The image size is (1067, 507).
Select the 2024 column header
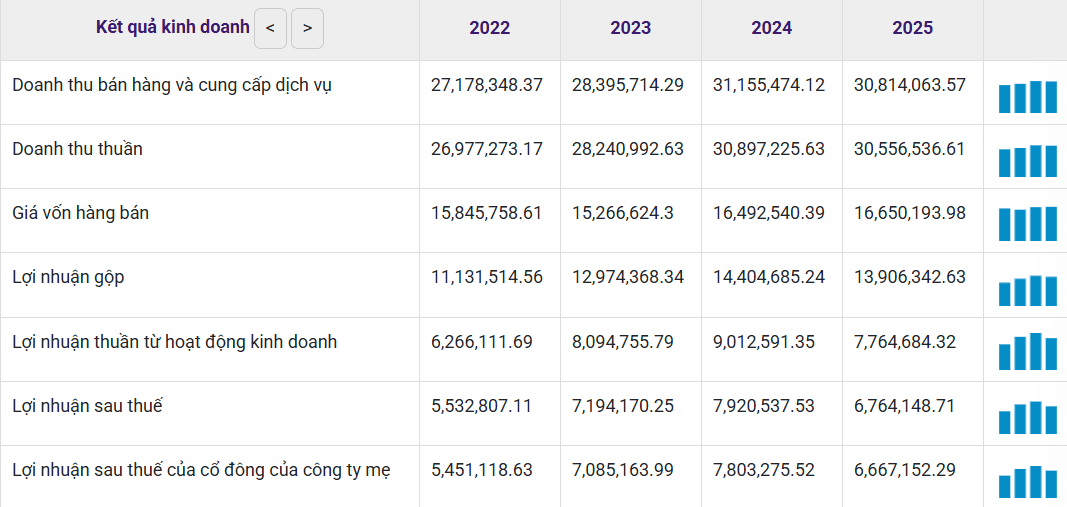pos(772,28)
